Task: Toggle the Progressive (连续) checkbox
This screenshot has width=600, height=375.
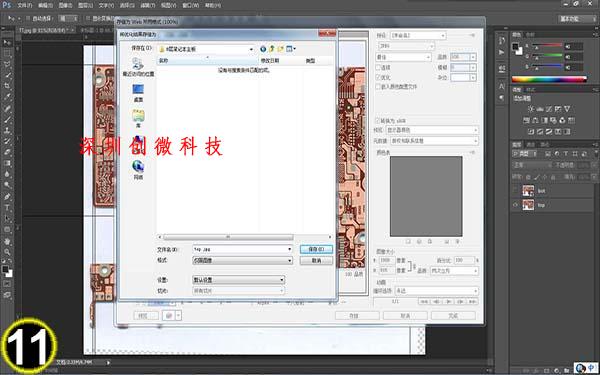Action: (378, 67)
